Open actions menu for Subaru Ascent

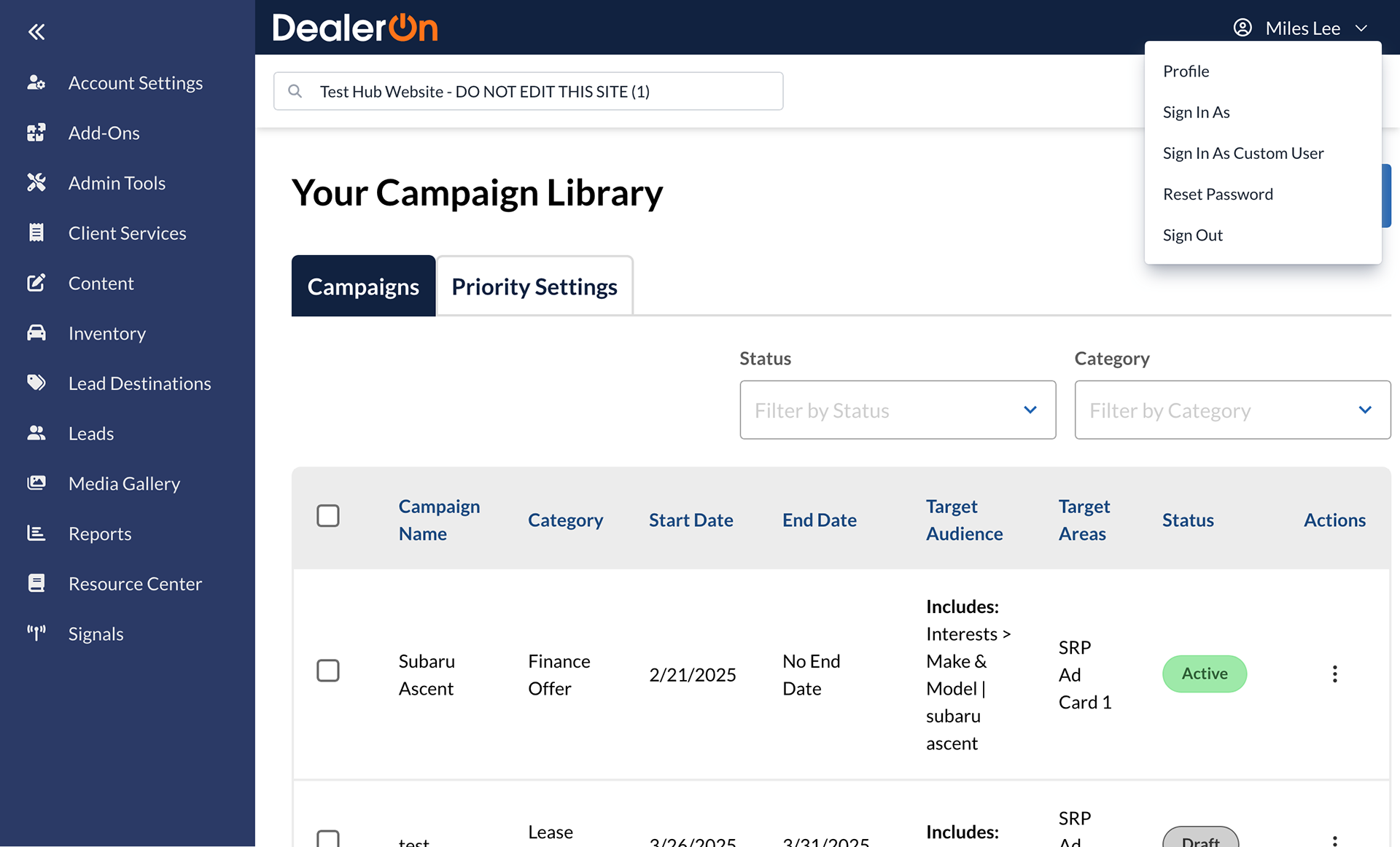1334,674
